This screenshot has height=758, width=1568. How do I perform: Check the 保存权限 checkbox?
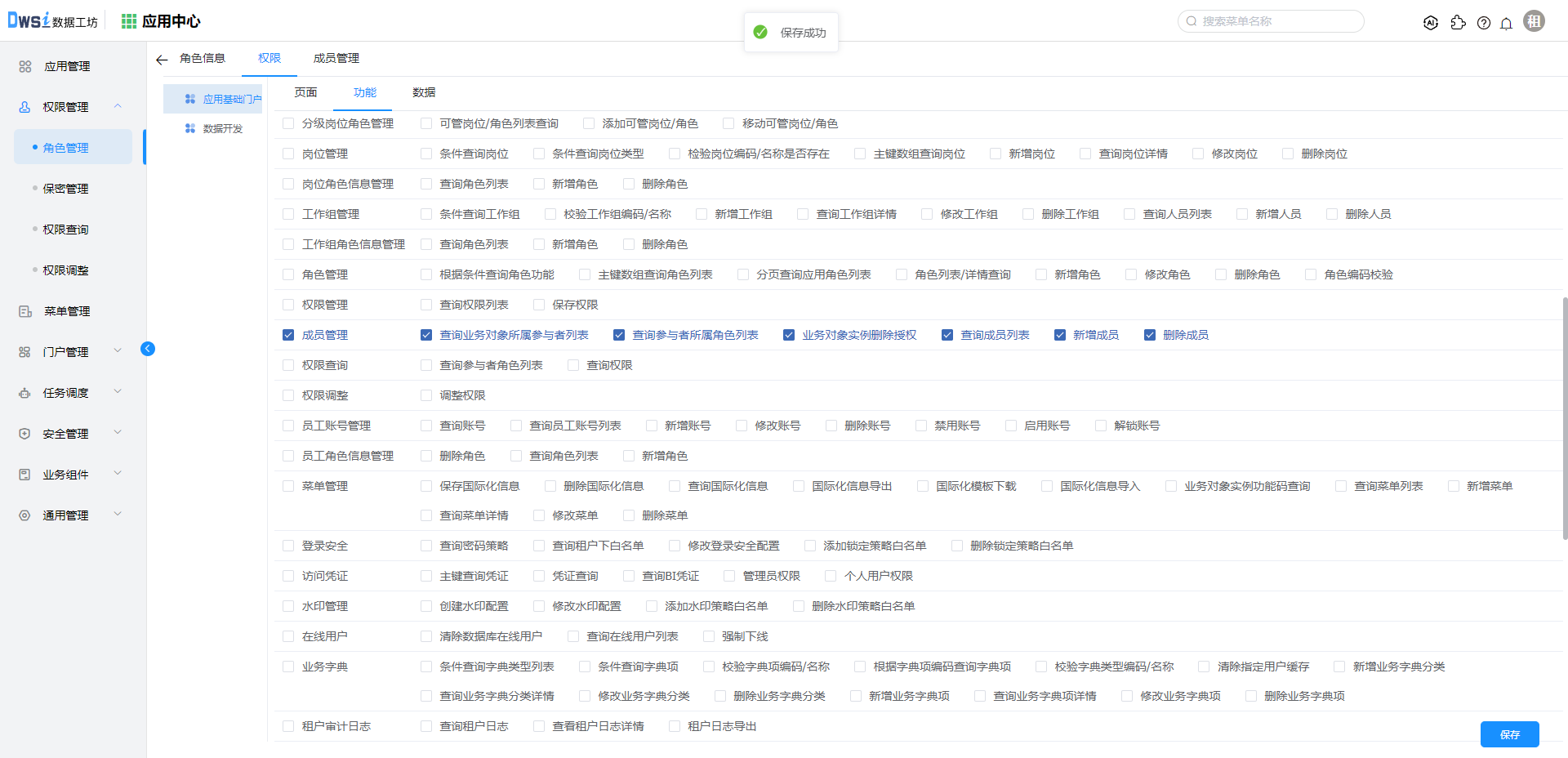(x=539, y=305)
